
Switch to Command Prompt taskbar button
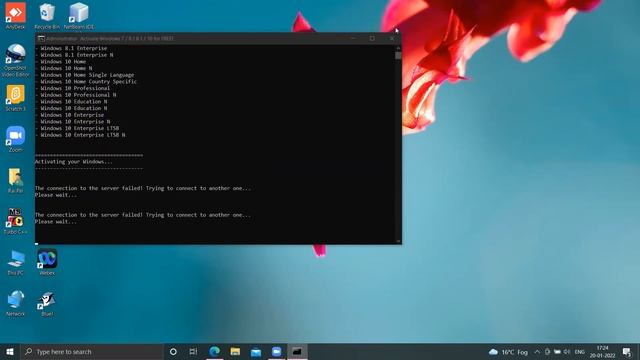coord(297,351)
